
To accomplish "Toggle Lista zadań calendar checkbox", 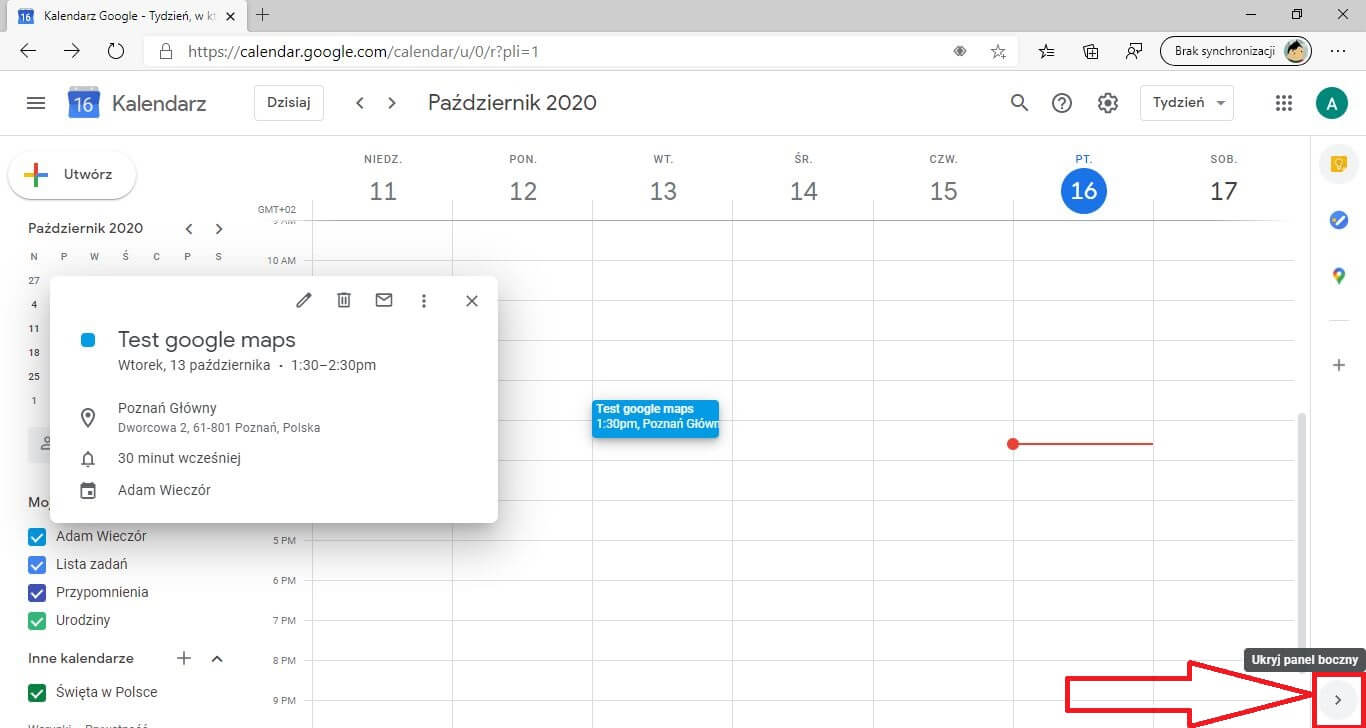I will pyautogui.click(x=37, y=564).
